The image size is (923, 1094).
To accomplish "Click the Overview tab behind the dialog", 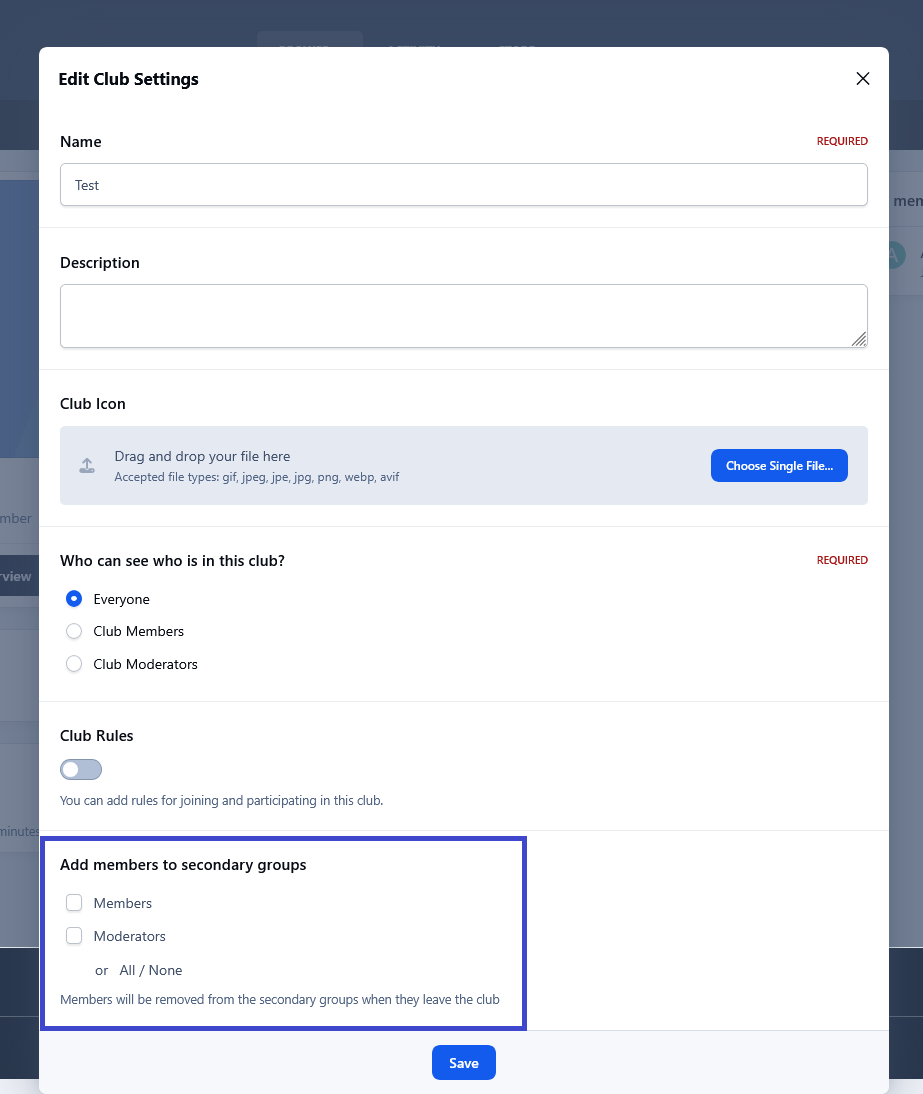I will [18, 576].
